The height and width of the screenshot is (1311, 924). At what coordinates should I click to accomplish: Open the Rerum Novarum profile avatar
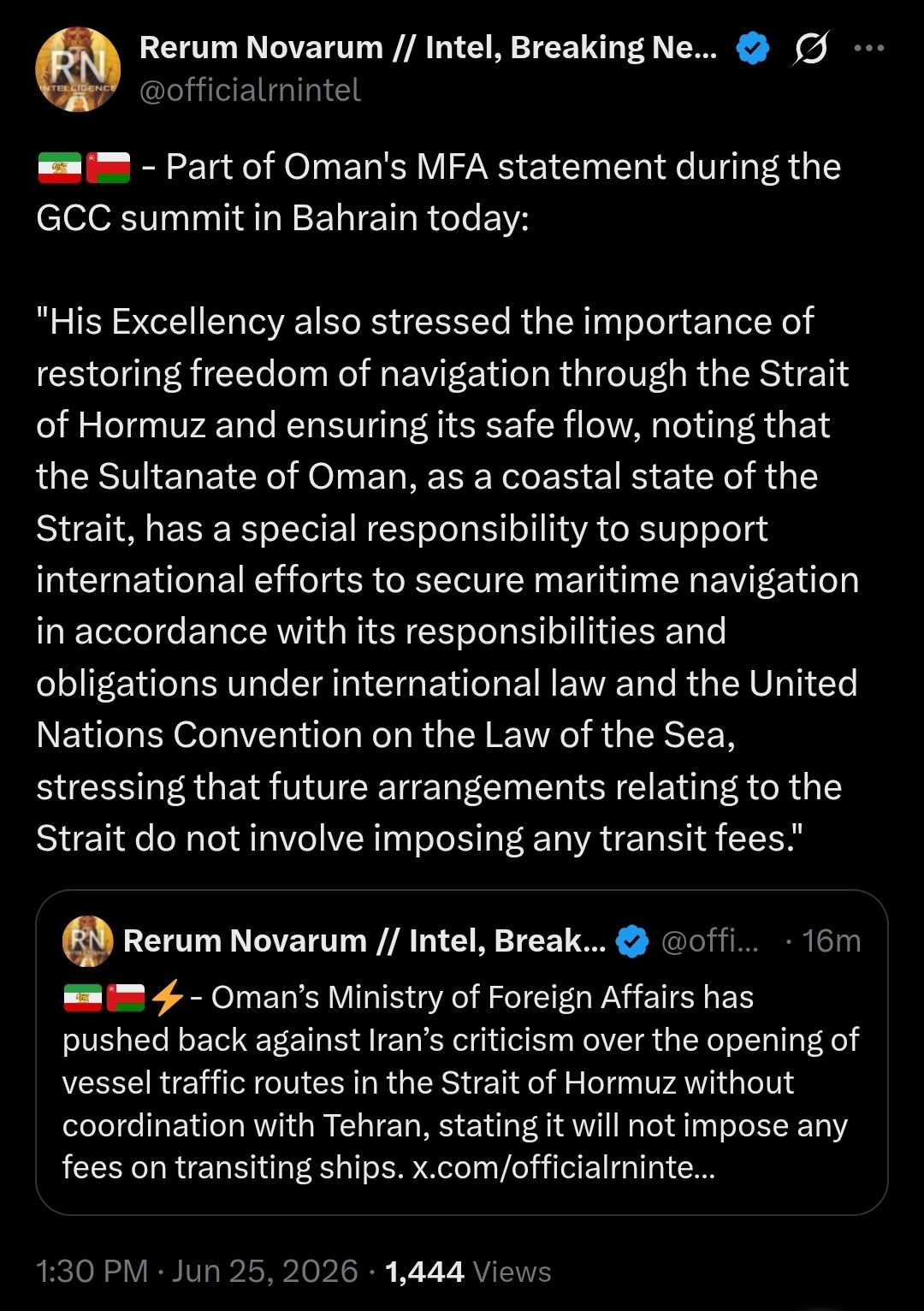pos(78,69)
